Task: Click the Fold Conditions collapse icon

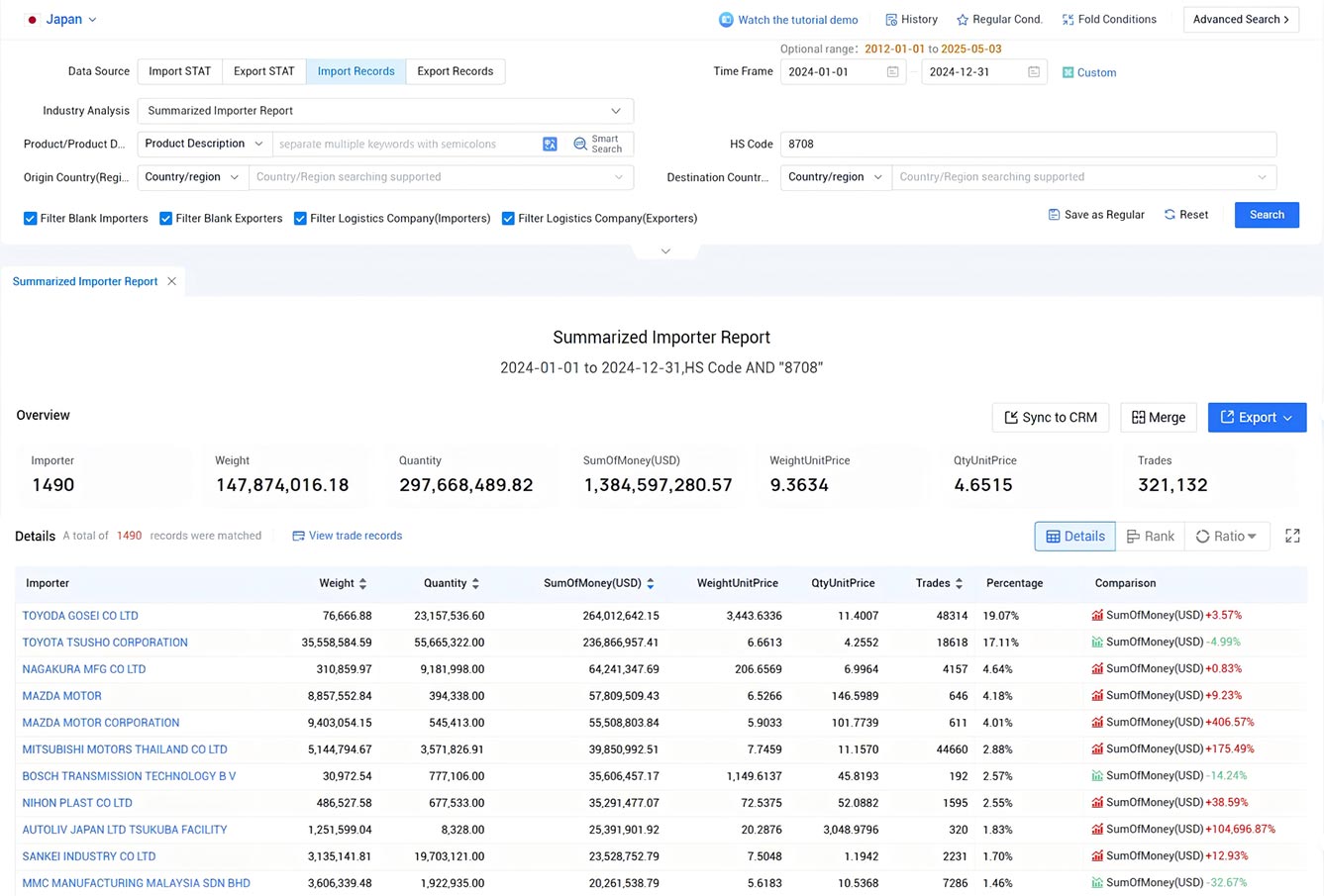Action: point(1068,20)
